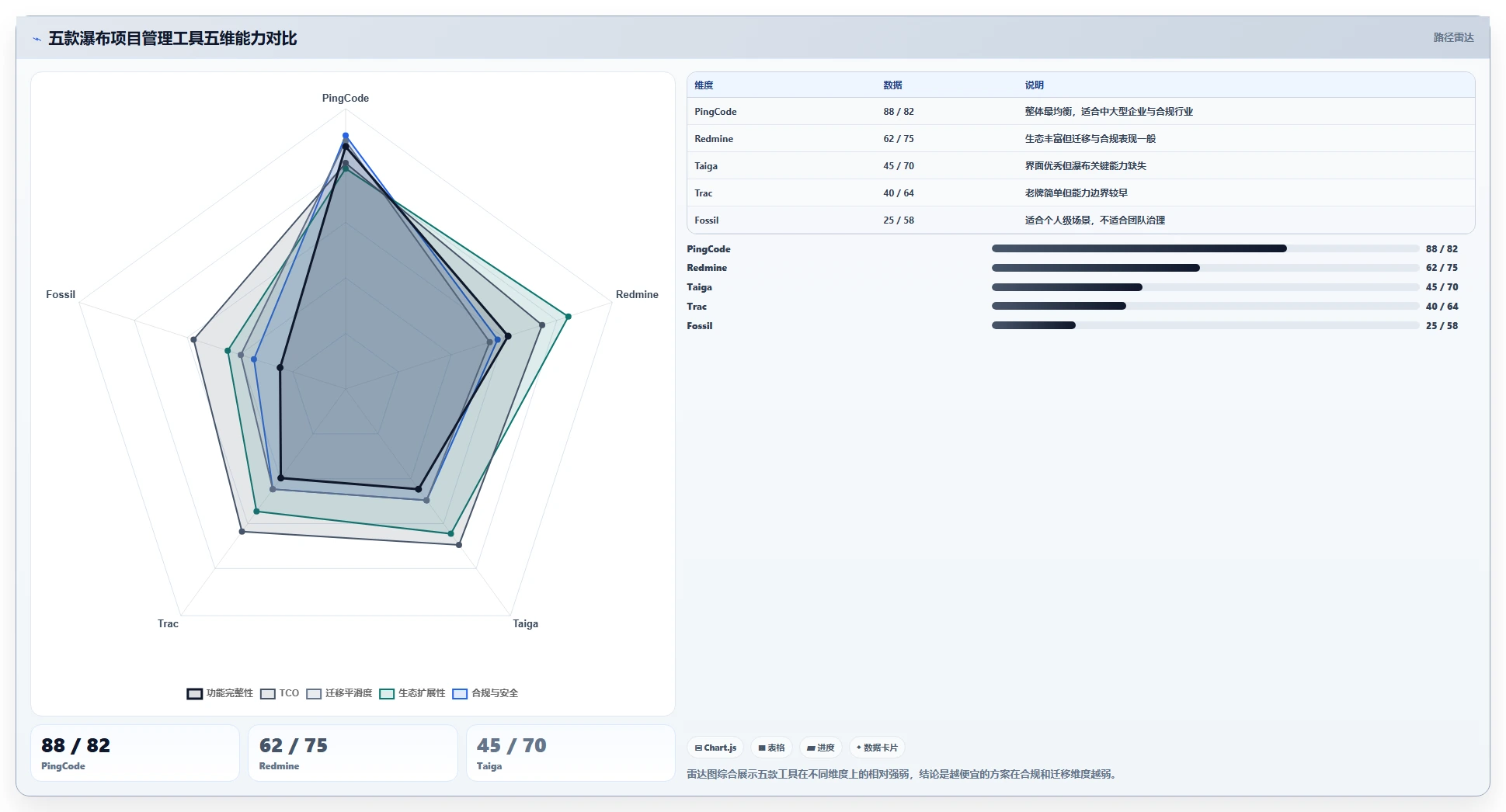This screenshot has height=812, width=1506.
Task: Click description 老牌简单但能力边界较早
Action: [1076, 193]
